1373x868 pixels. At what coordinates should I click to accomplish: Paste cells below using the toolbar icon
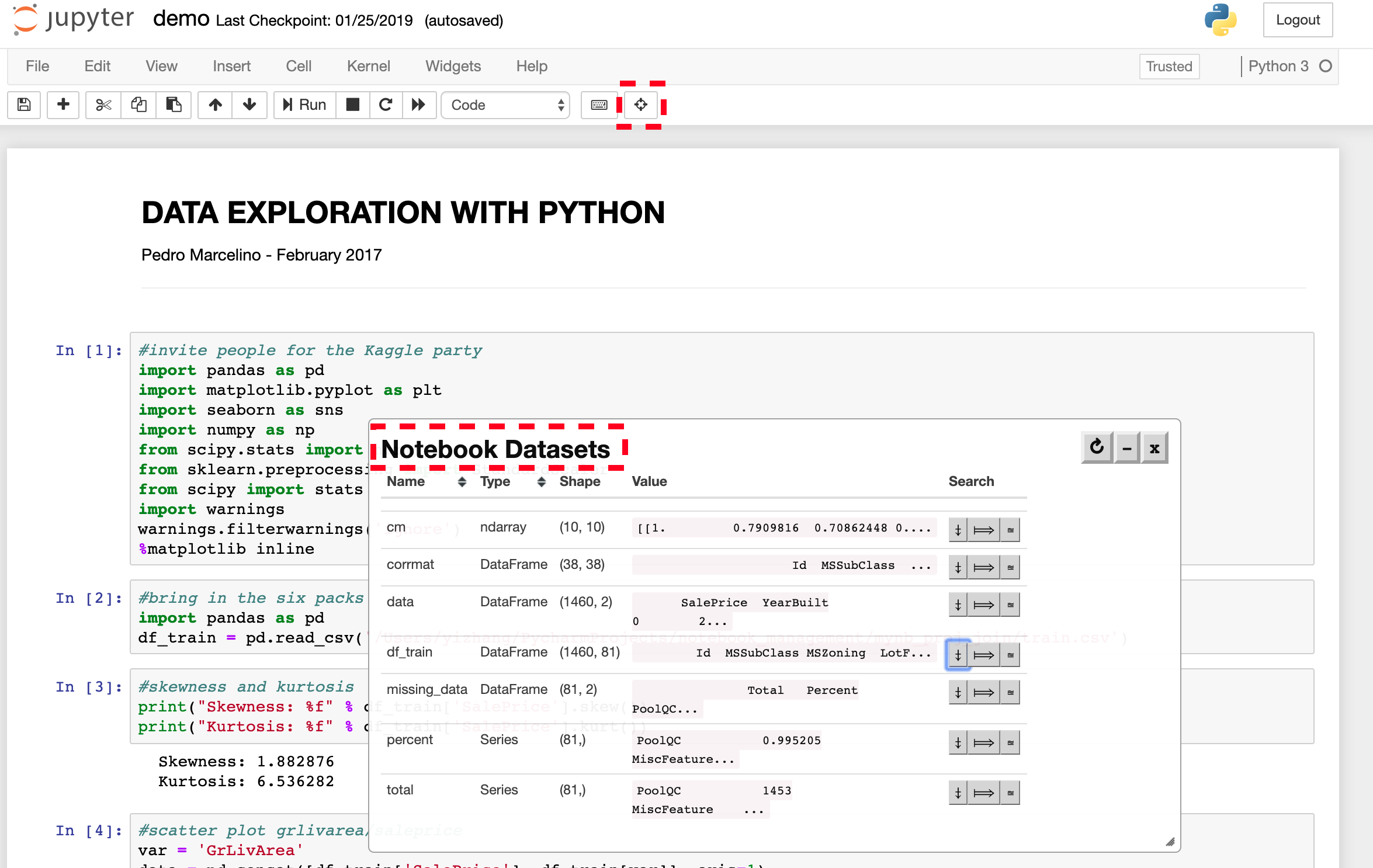[174, 105]
